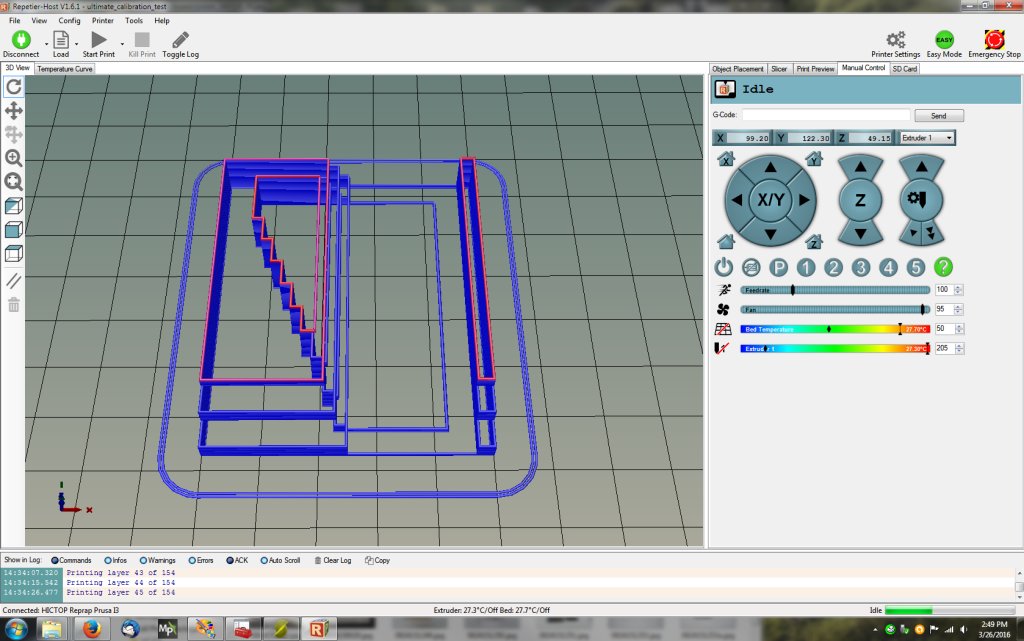This screenshot has height=641, width=1024.
Task: Switch to the Temperature Curve tab
Action: tap(65, 69)
